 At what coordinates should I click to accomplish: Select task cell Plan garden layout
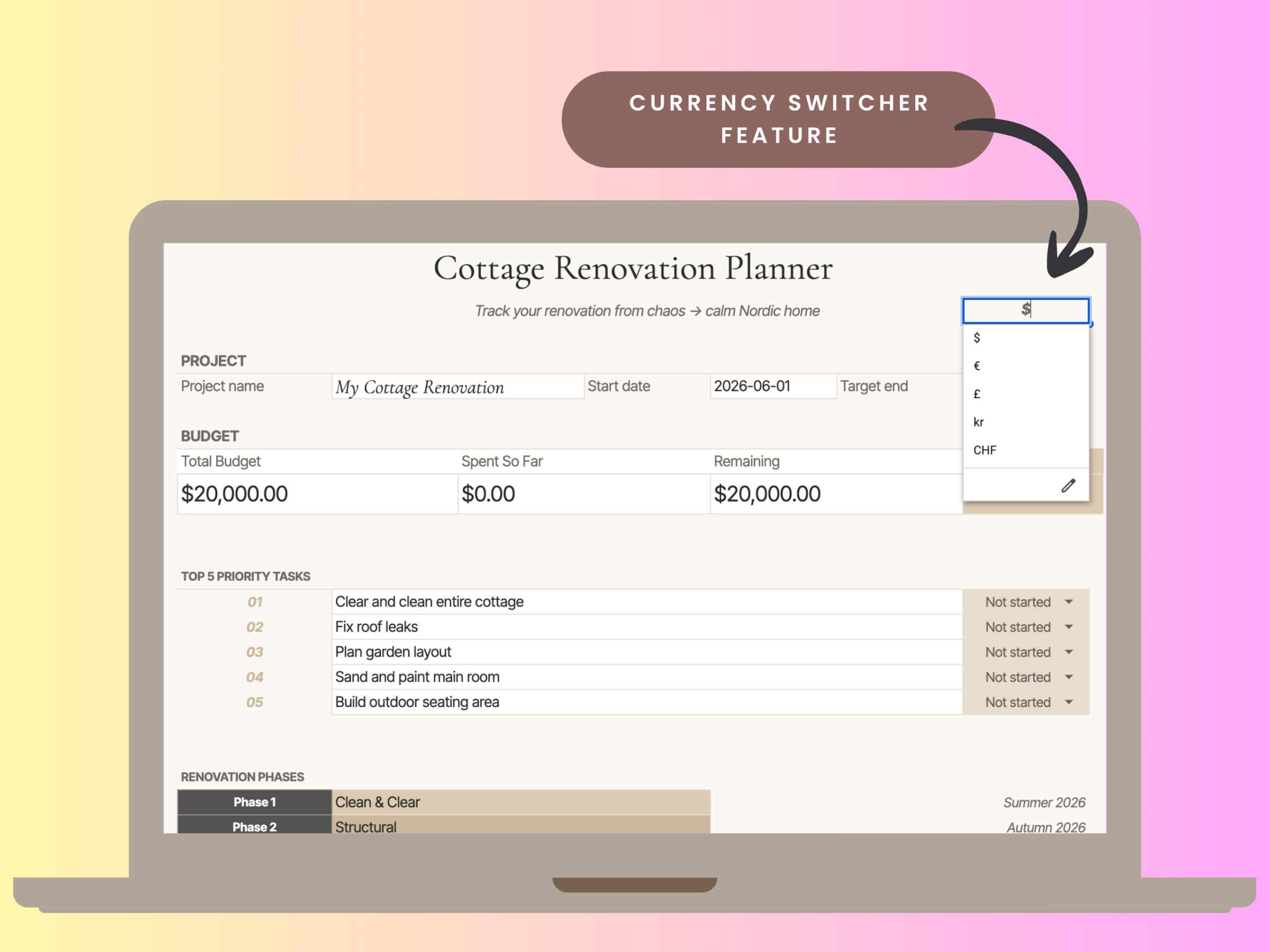pyautogui.click(x=647, y=652)
